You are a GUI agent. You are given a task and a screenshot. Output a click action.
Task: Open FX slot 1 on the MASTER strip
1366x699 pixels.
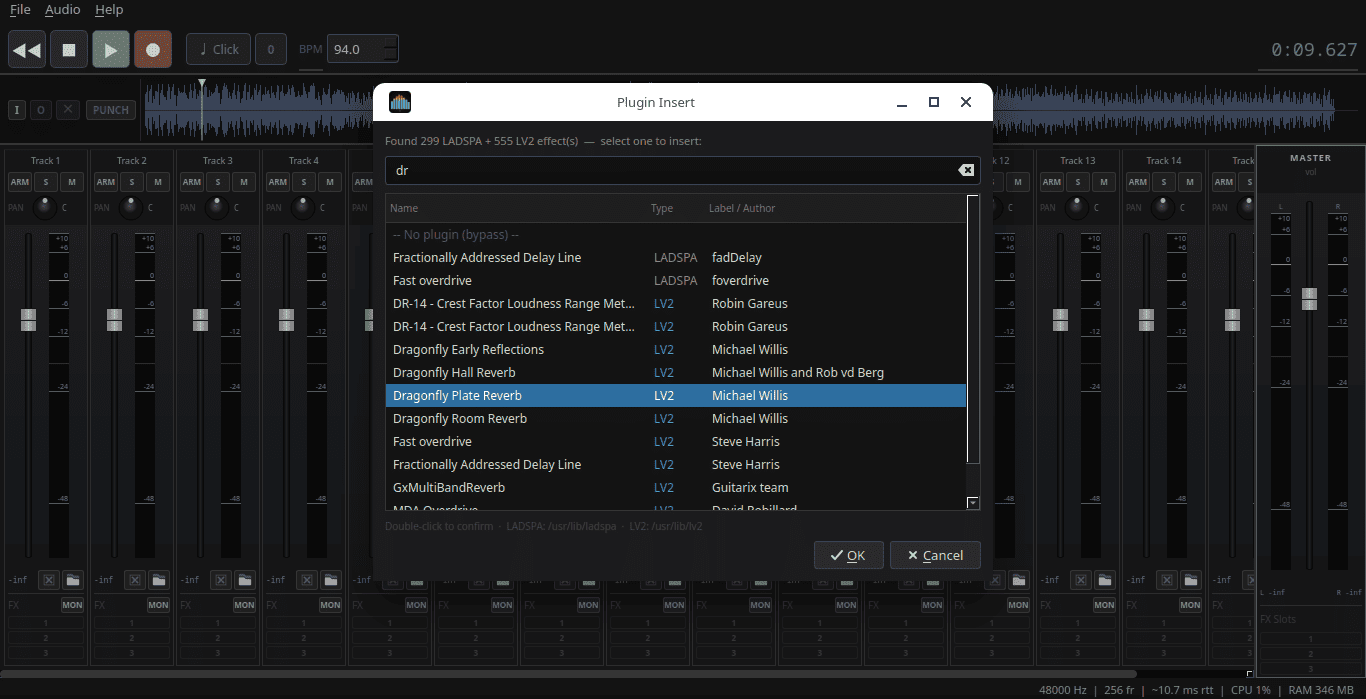pyautogui.click(x=1310, y=638)
